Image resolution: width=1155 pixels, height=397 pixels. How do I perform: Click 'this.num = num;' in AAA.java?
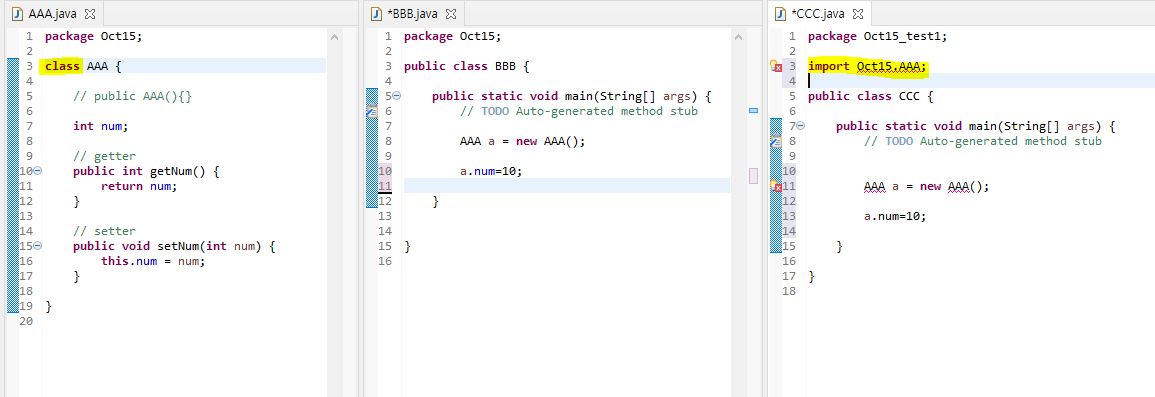pos(153,261)
